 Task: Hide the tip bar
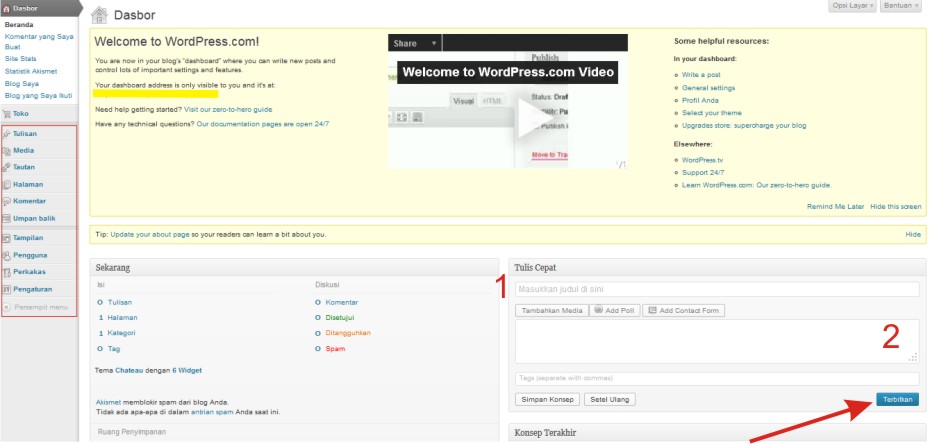(x=913, y=235)
